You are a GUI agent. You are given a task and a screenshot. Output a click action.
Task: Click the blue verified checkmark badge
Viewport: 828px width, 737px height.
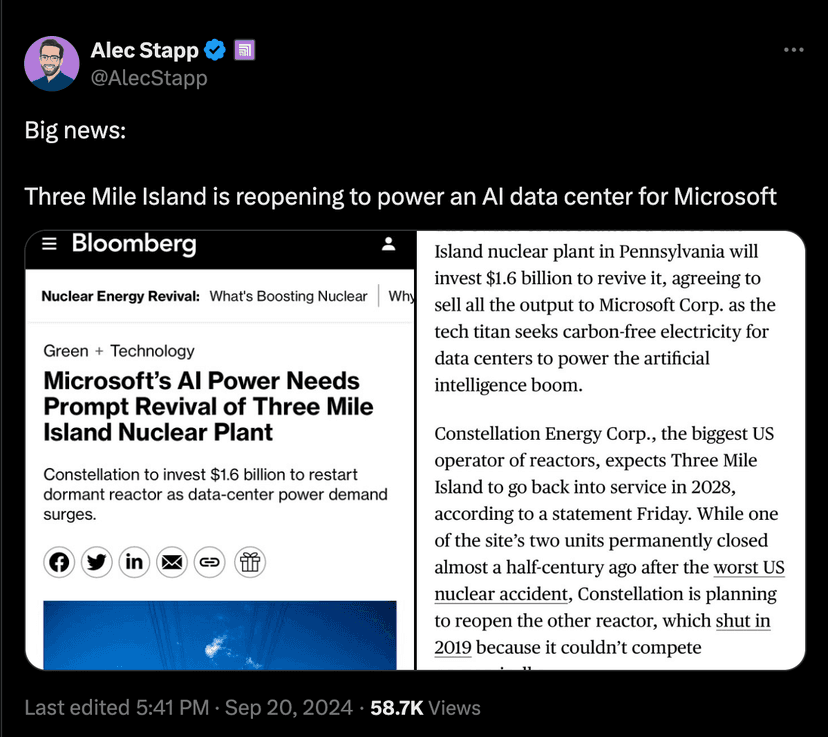(215, 50)
